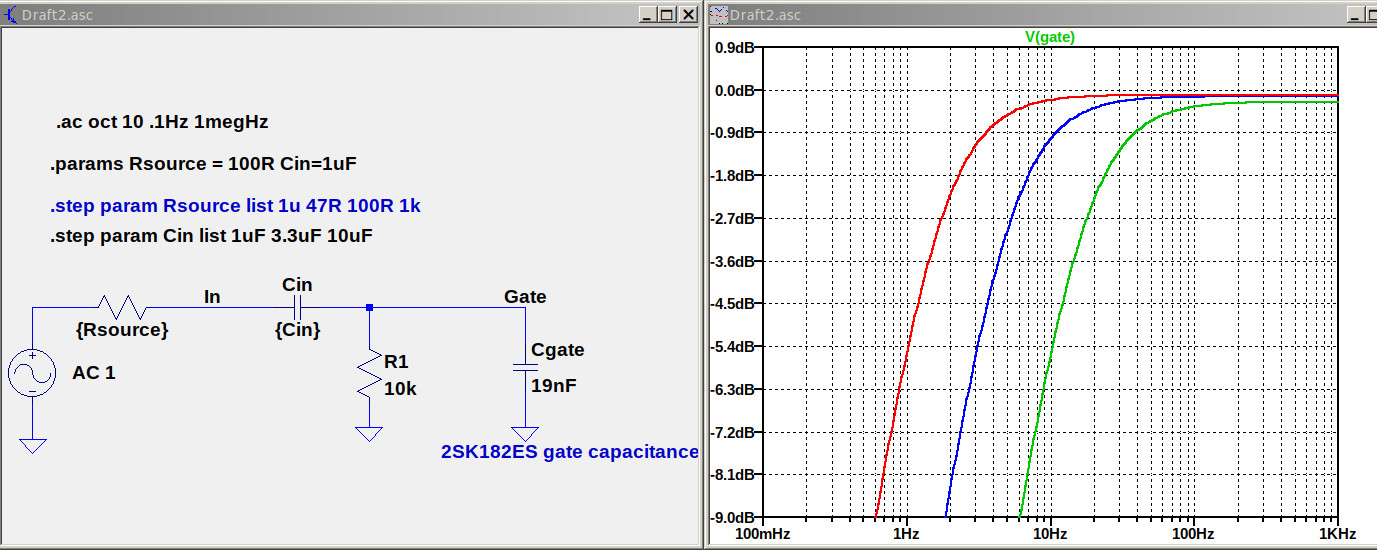The height and width of the screenshot is (550, 1377).
Task: Click the In net label
Action: coord(212,297)
